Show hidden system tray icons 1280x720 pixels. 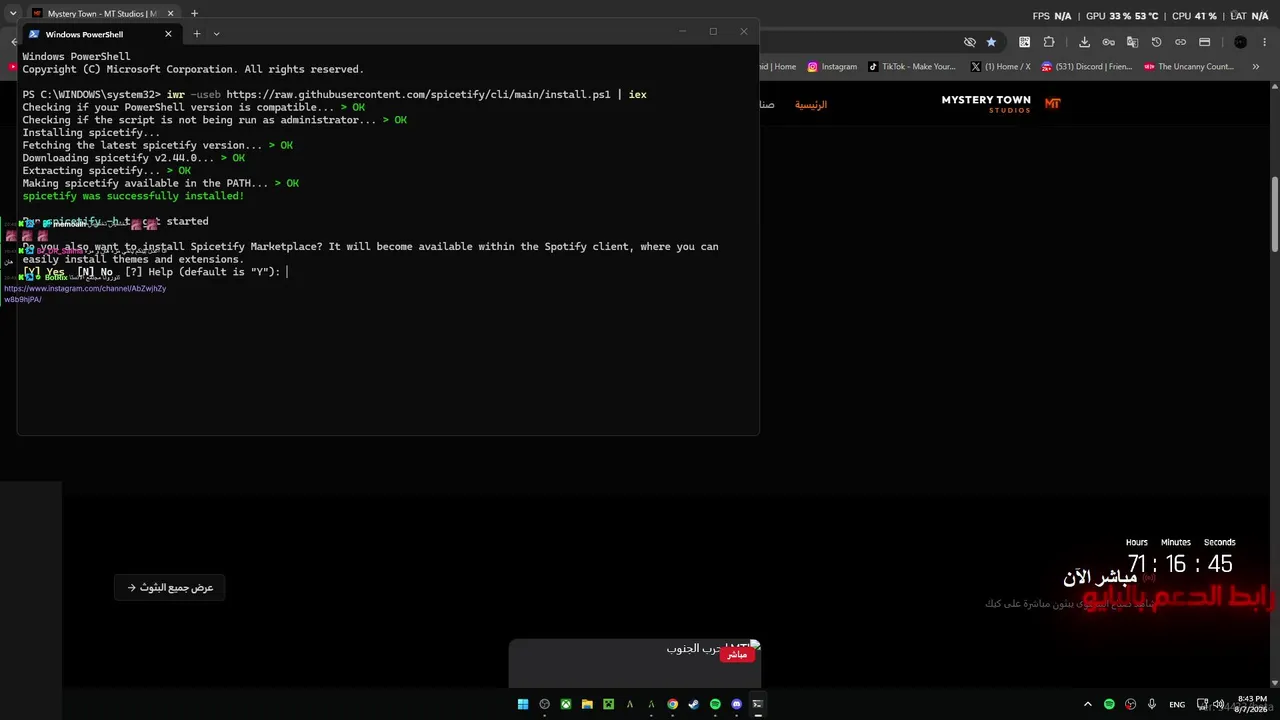(x=1088, y=704)
